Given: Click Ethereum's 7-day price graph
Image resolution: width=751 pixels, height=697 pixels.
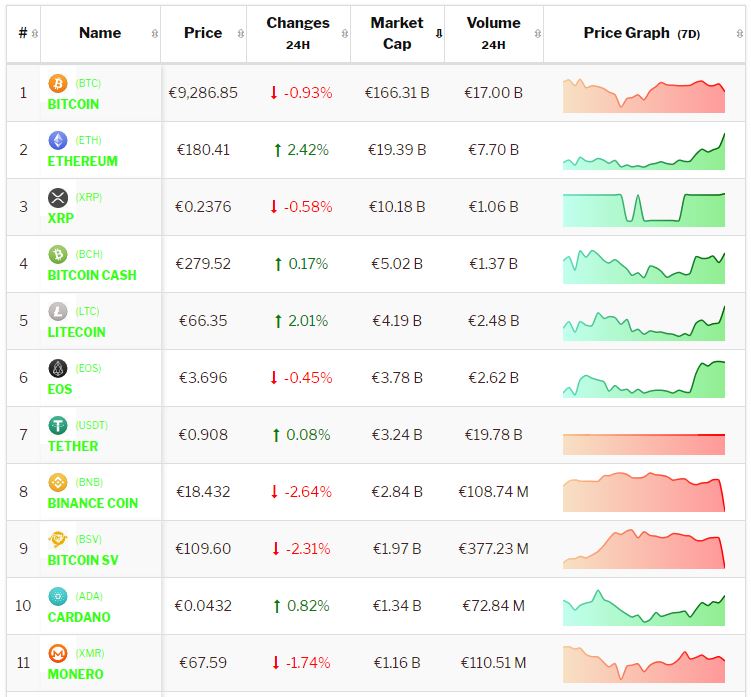Looking at the screenshot, I should (x=644, y=150).
